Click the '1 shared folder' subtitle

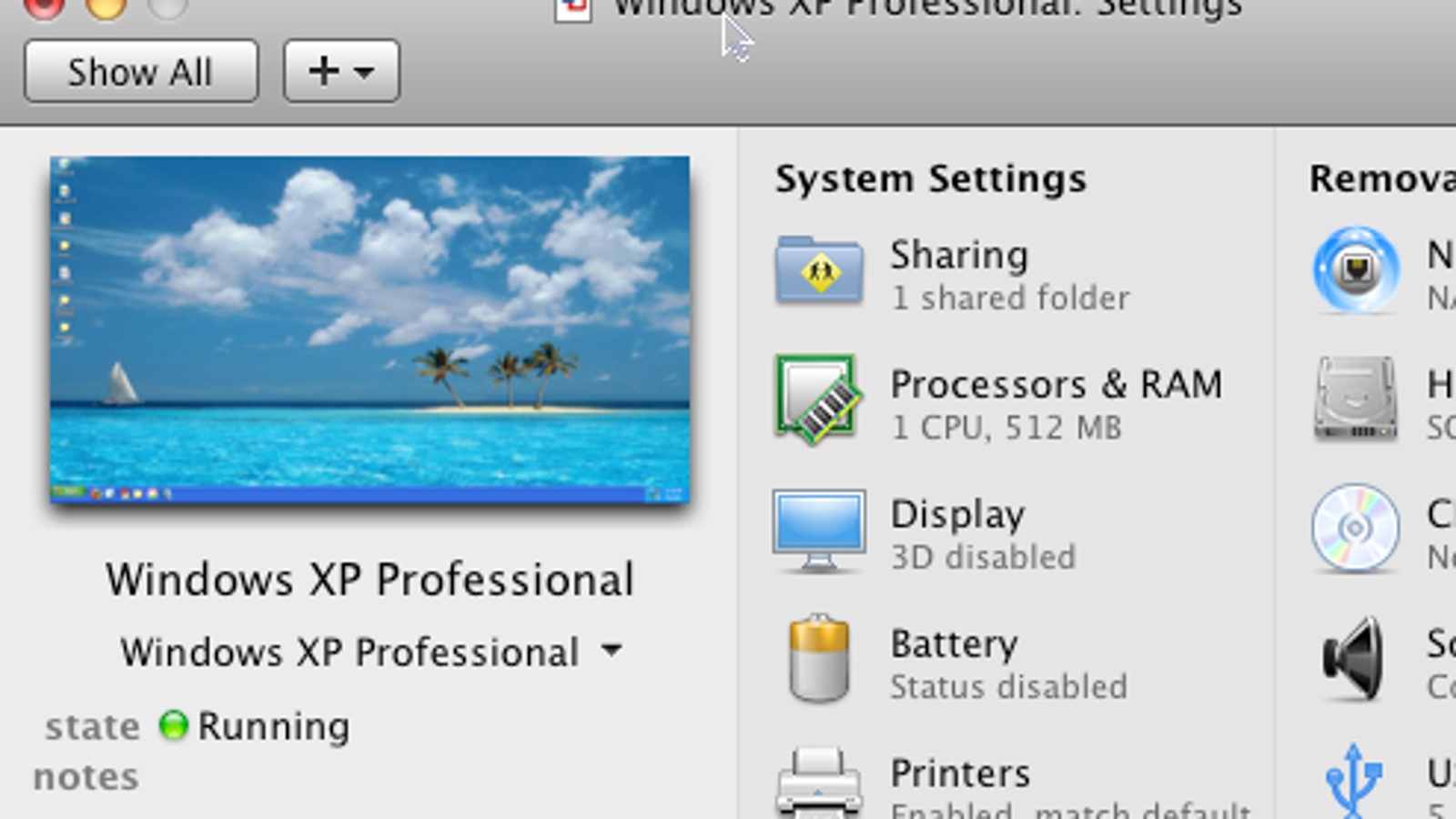click(x=1010, y=298)
